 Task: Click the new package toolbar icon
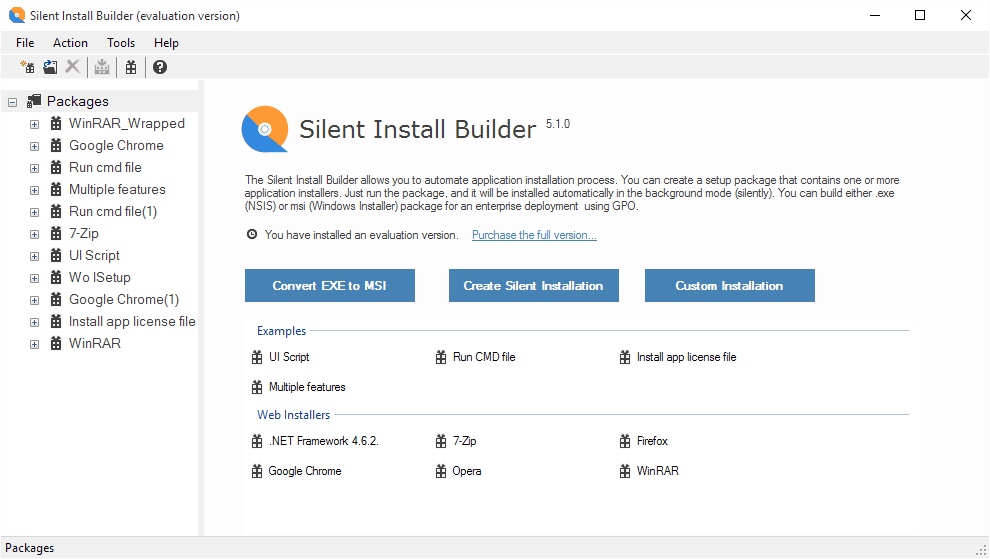(x=27, y=67)
